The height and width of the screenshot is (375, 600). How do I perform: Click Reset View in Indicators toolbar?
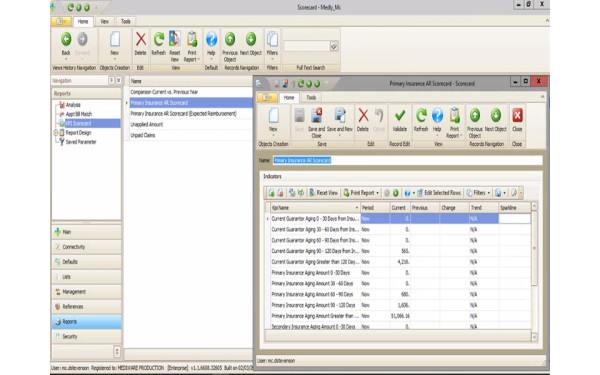coord(323,193)
